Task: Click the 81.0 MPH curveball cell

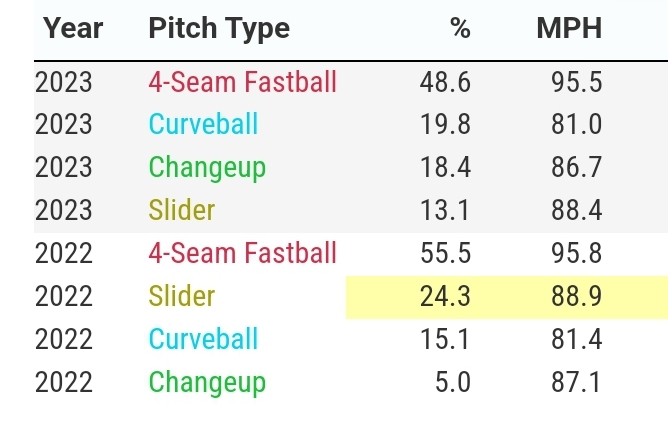Action: [576, 124]
